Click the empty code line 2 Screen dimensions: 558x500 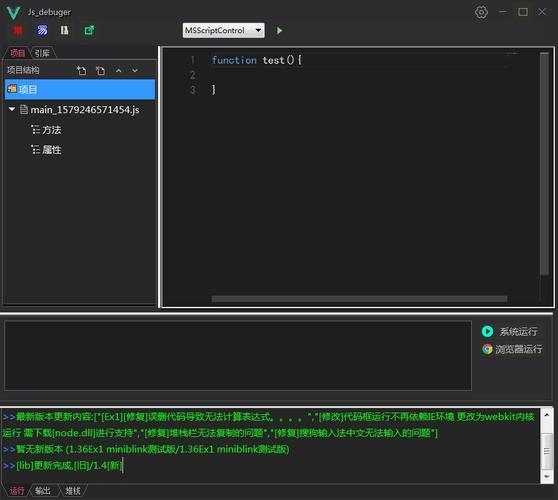coord(359,75)
